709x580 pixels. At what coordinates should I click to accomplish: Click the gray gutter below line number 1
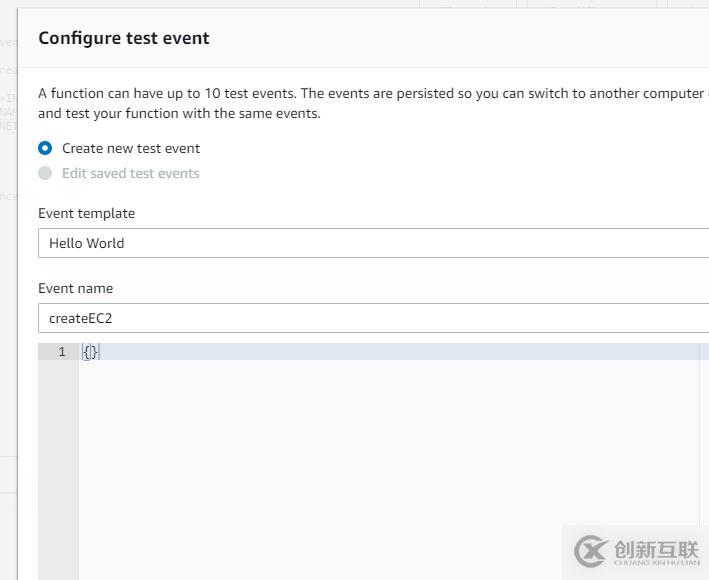point(58,470)
